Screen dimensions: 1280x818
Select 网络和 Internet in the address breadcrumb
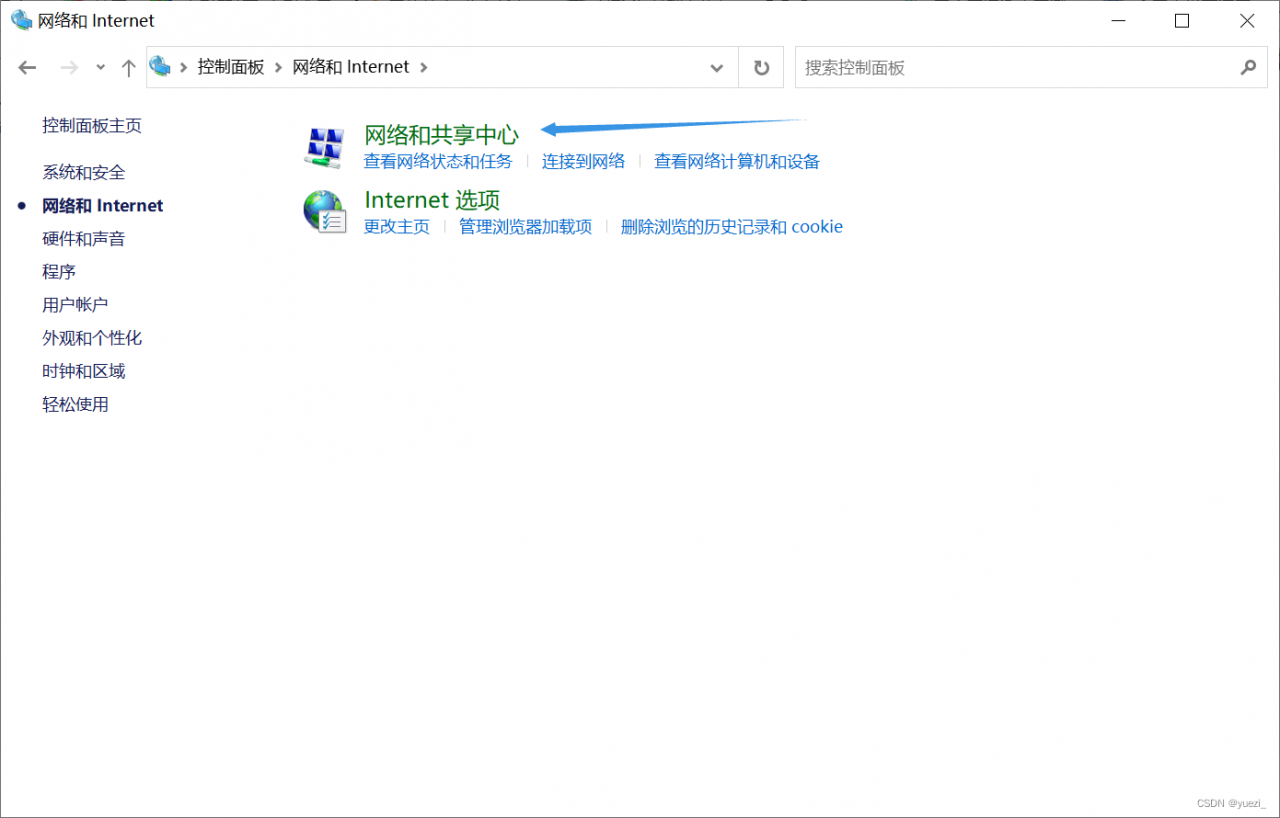[351, 67]
